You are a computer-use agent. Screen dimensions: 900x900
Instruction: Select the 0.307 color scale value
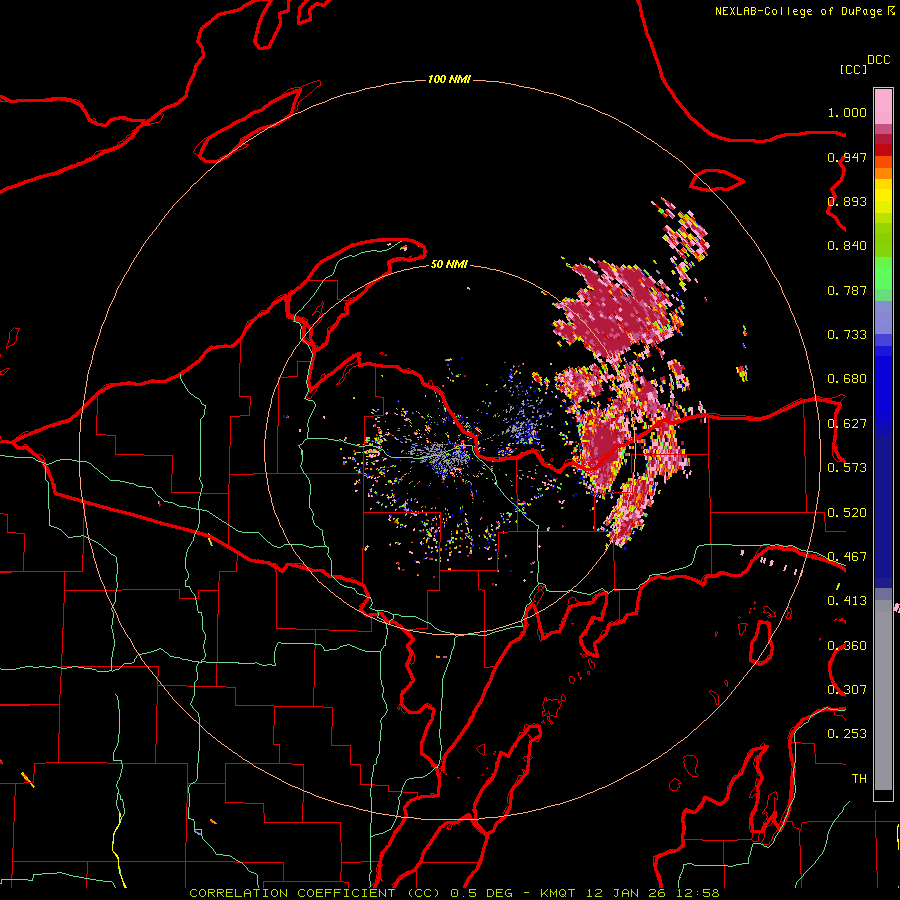pyautogui.click(x=847, y=690)
